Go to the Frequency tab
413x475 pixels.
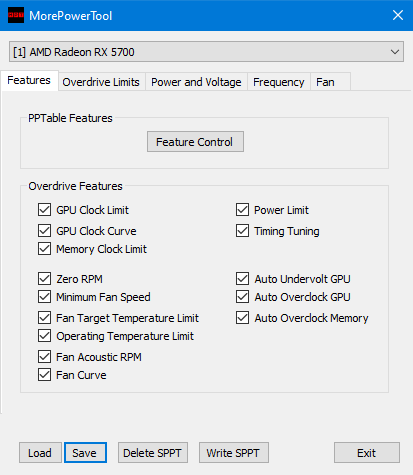click(279, 82)
